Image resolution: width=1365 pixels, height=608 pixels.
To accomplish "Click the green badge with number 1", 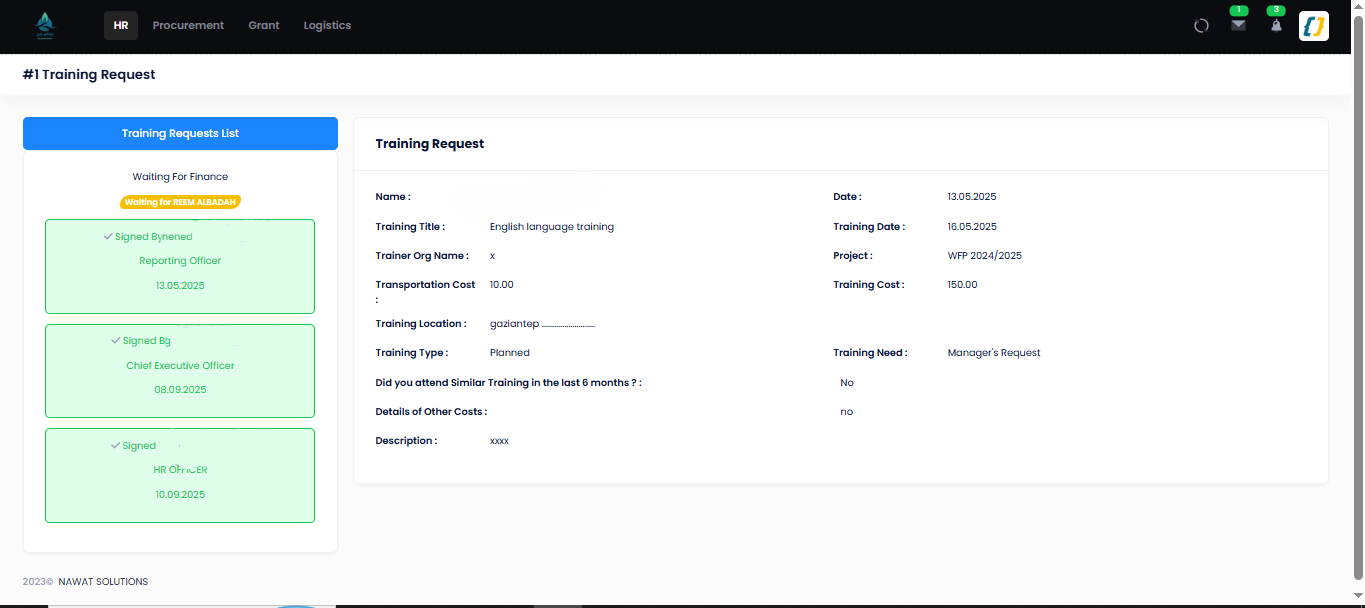I will [x=1239, y=10].
